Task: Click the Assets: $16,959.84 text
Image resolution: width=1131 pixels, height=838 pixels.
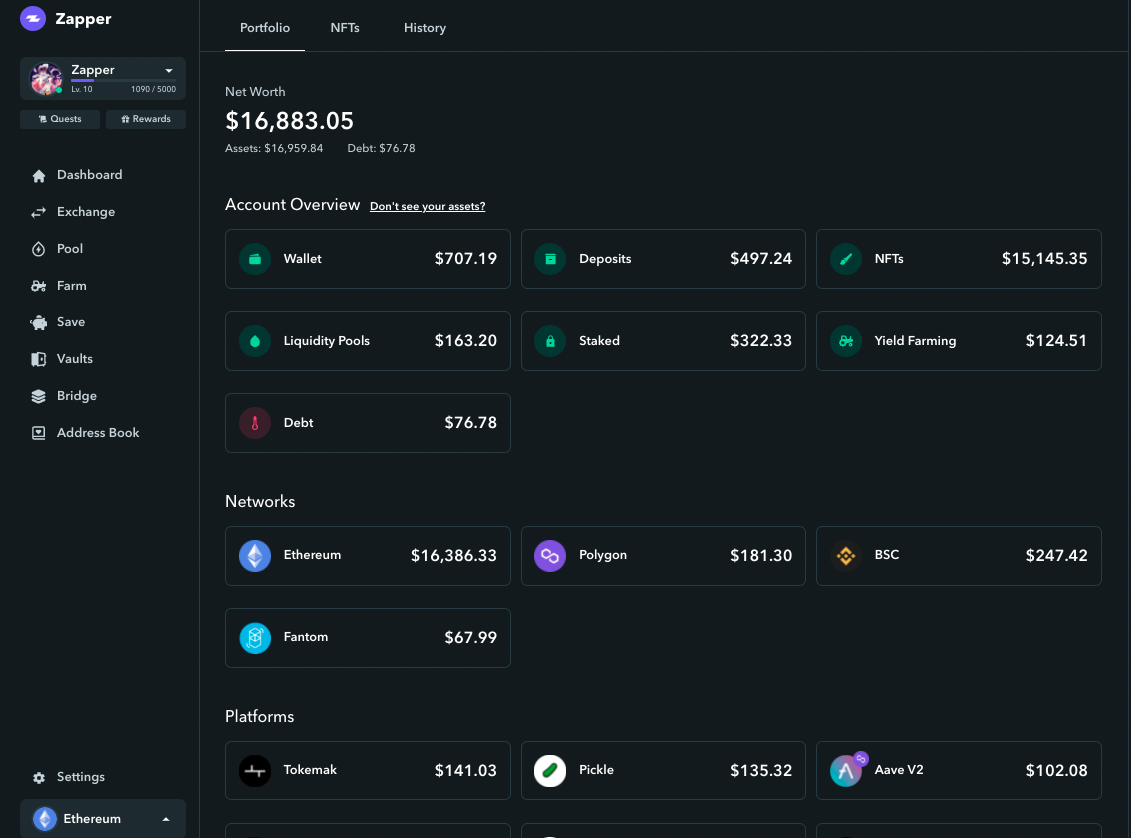Action: tap(274, 149)
